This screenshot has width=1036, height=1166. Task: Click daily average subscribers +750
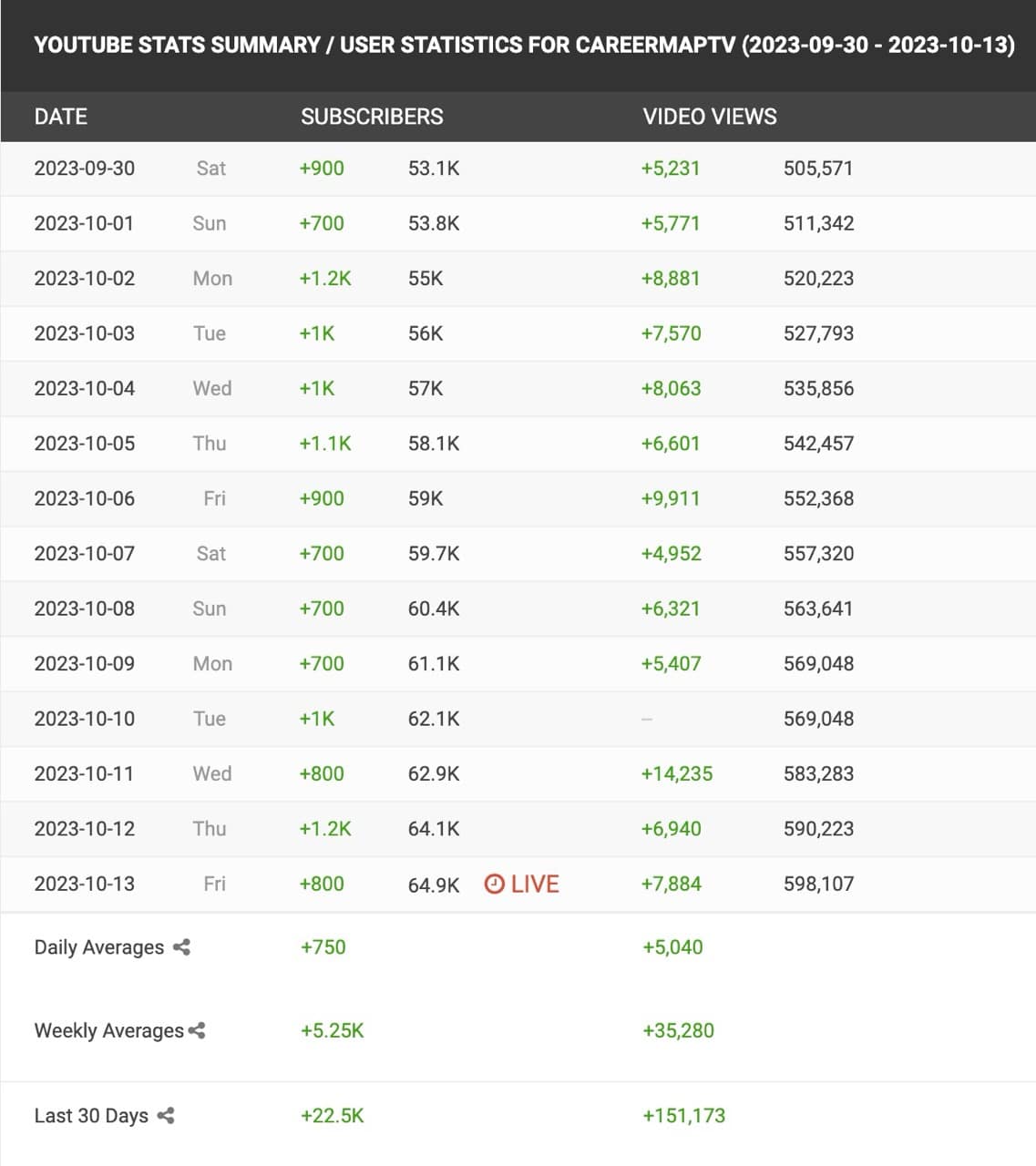click(x=323, y=947)
